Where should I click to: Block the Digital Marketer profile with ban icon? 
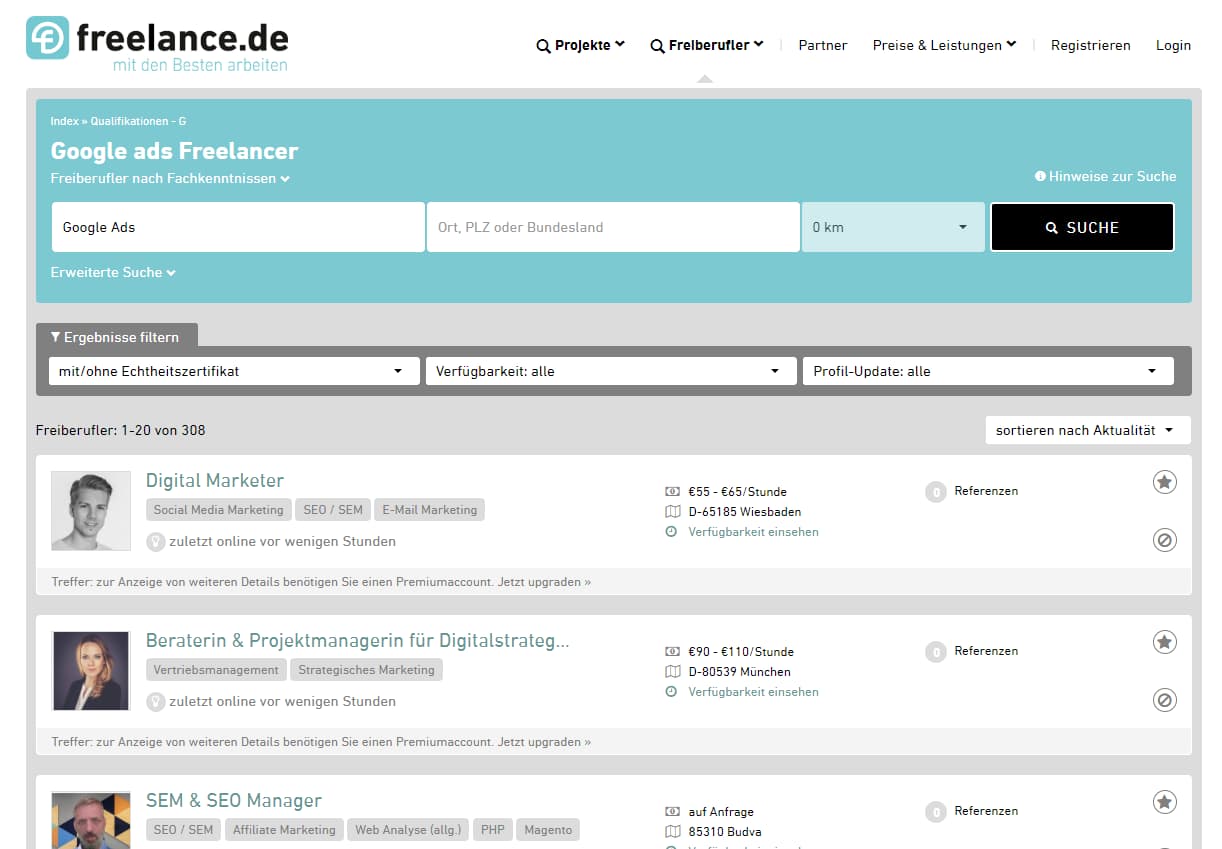coord(1164,541)
